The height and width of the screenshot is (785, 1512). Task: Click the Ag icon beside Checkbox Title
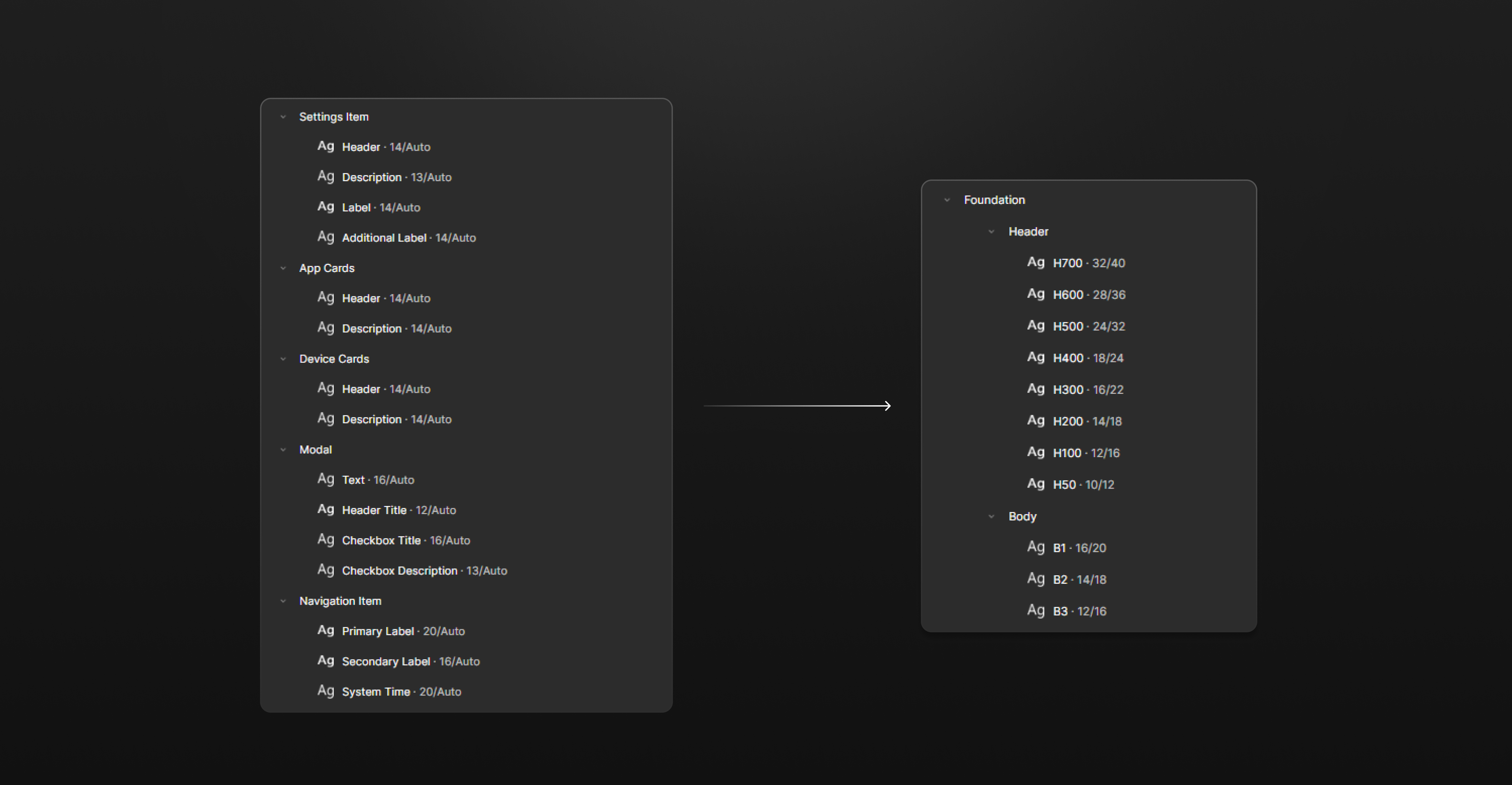326,540
